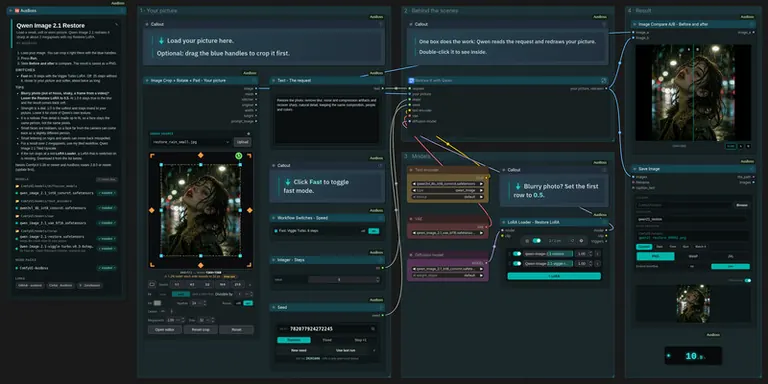This screenshot has height=384, width=768.
Task: Select the WebP format tab
Action: [693, 256]
